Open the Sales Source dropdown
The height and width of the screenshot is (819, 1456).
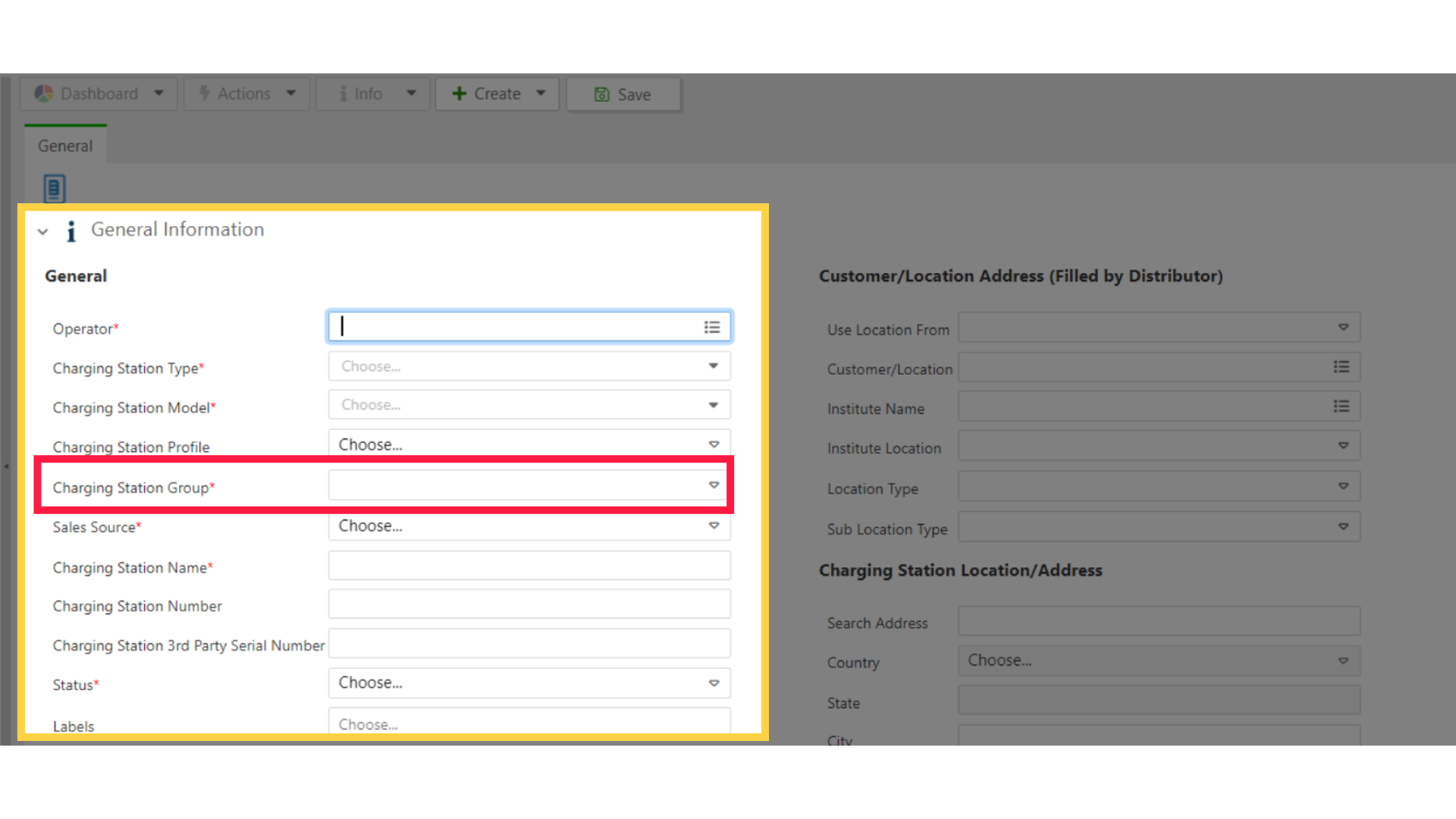(529, 526)
